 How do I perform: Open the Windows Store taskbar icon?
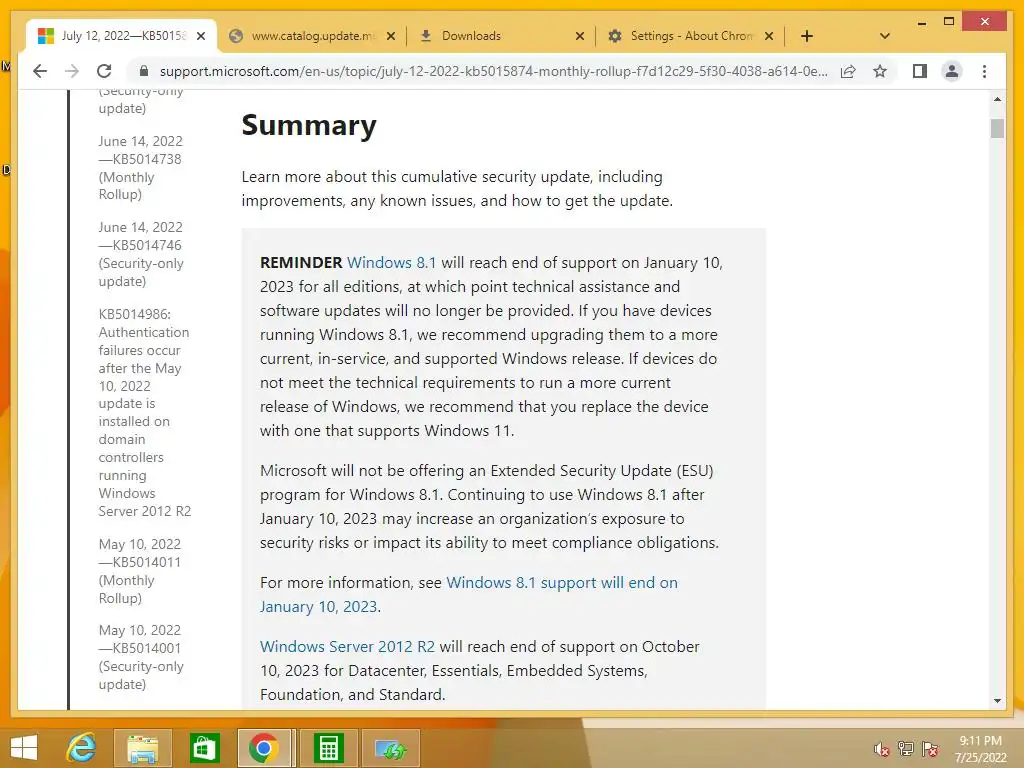point(204,748)
